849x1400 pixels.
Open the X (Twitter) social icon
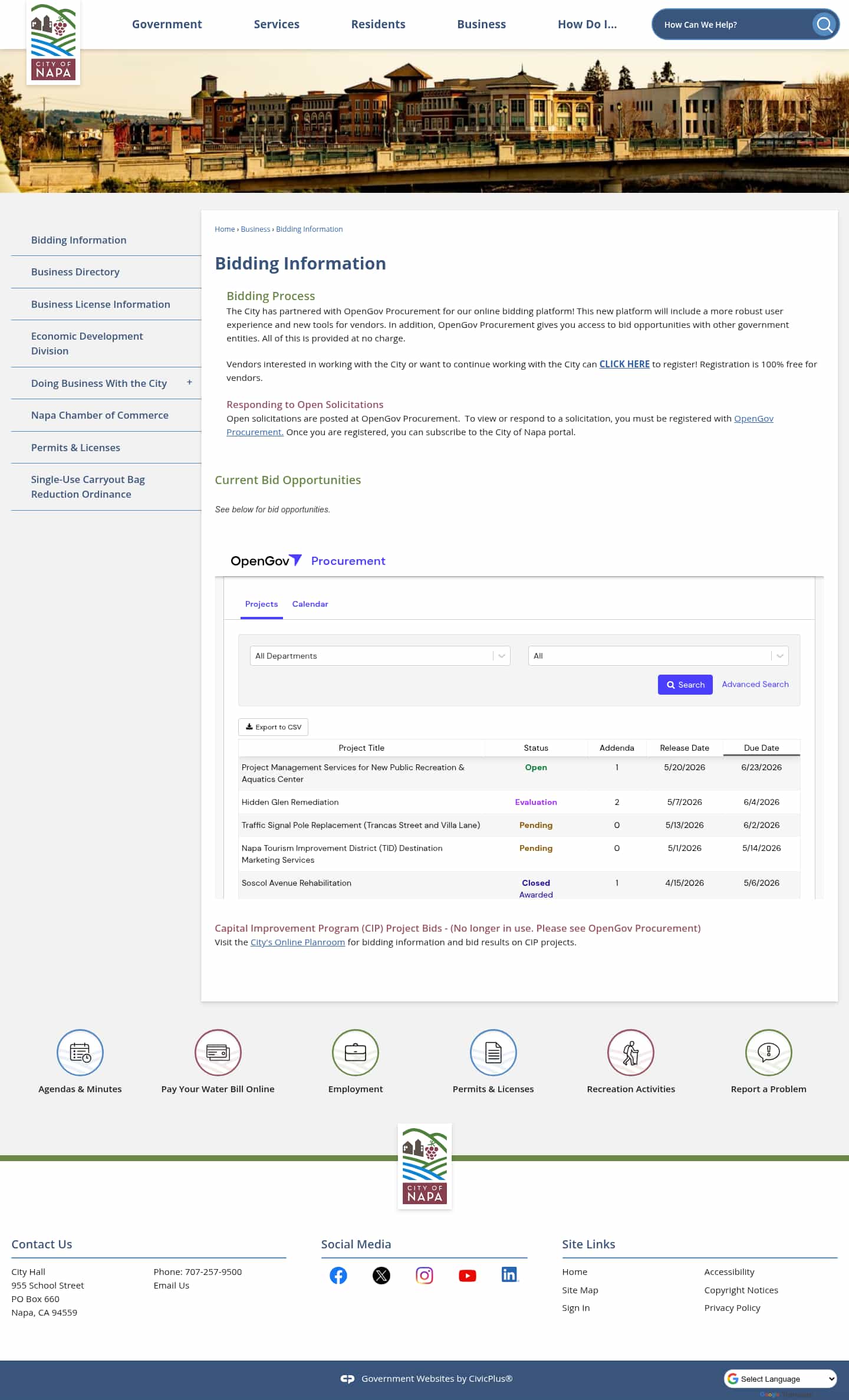pos(381,1276)
